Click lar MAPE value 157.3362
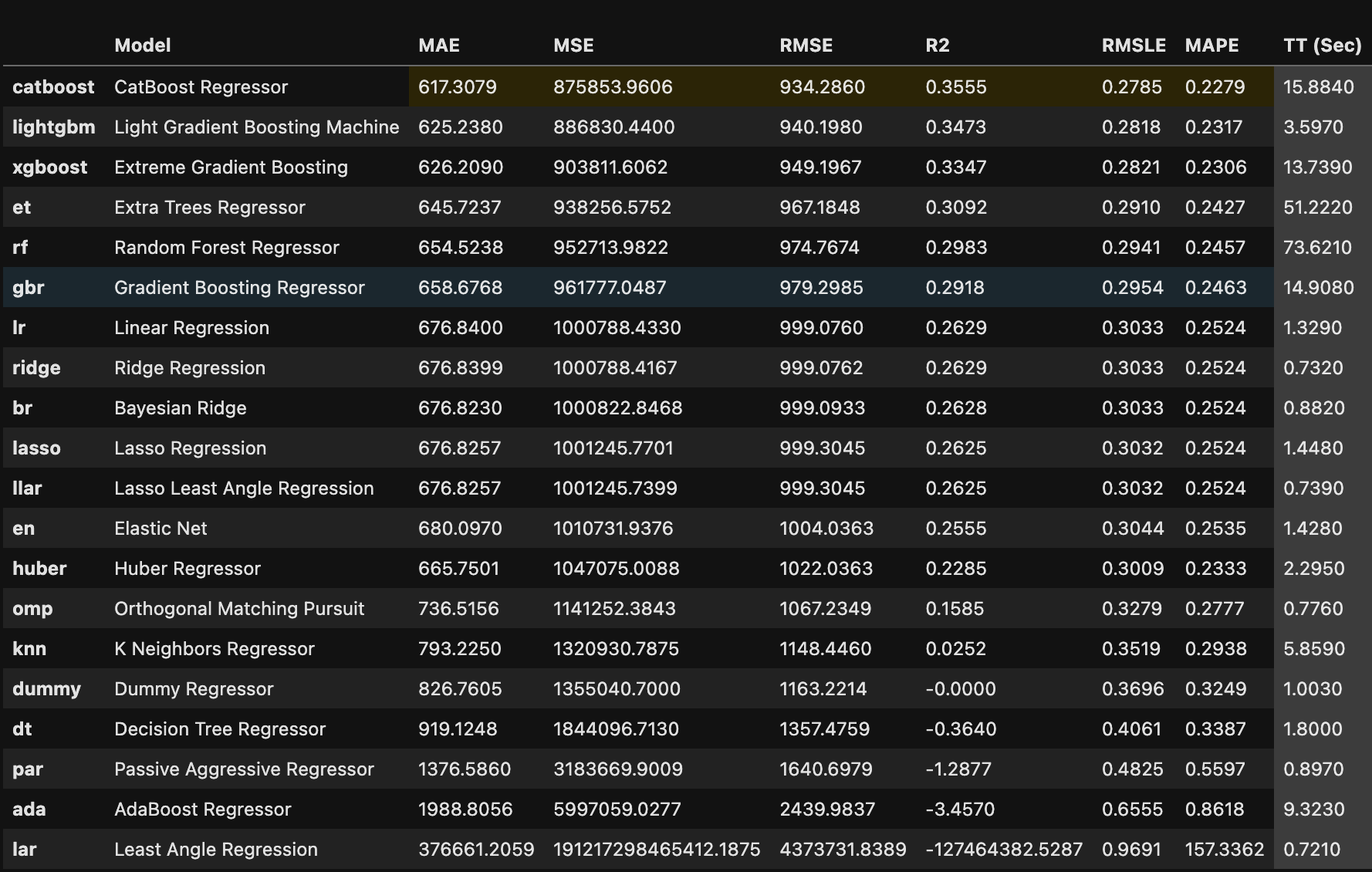The height and width of the screenshot is (872, 1372). (x=1225, y=850)
